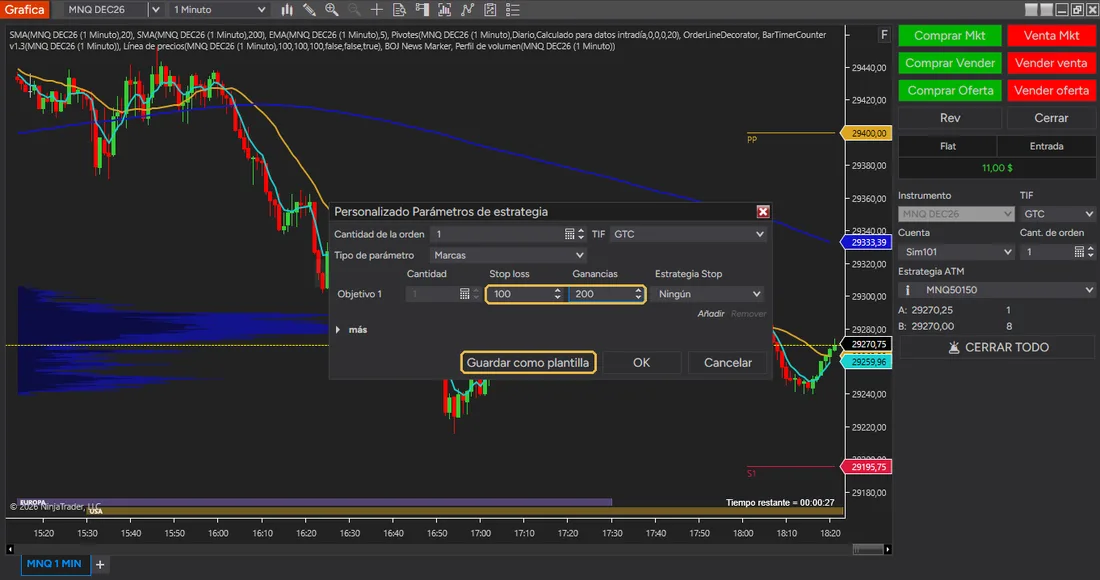This screenshot has width=1100, height=580.
Task: Open calculator icon beside Cant. de orden
Action: pyautogui.click(x=1079, y=252)
